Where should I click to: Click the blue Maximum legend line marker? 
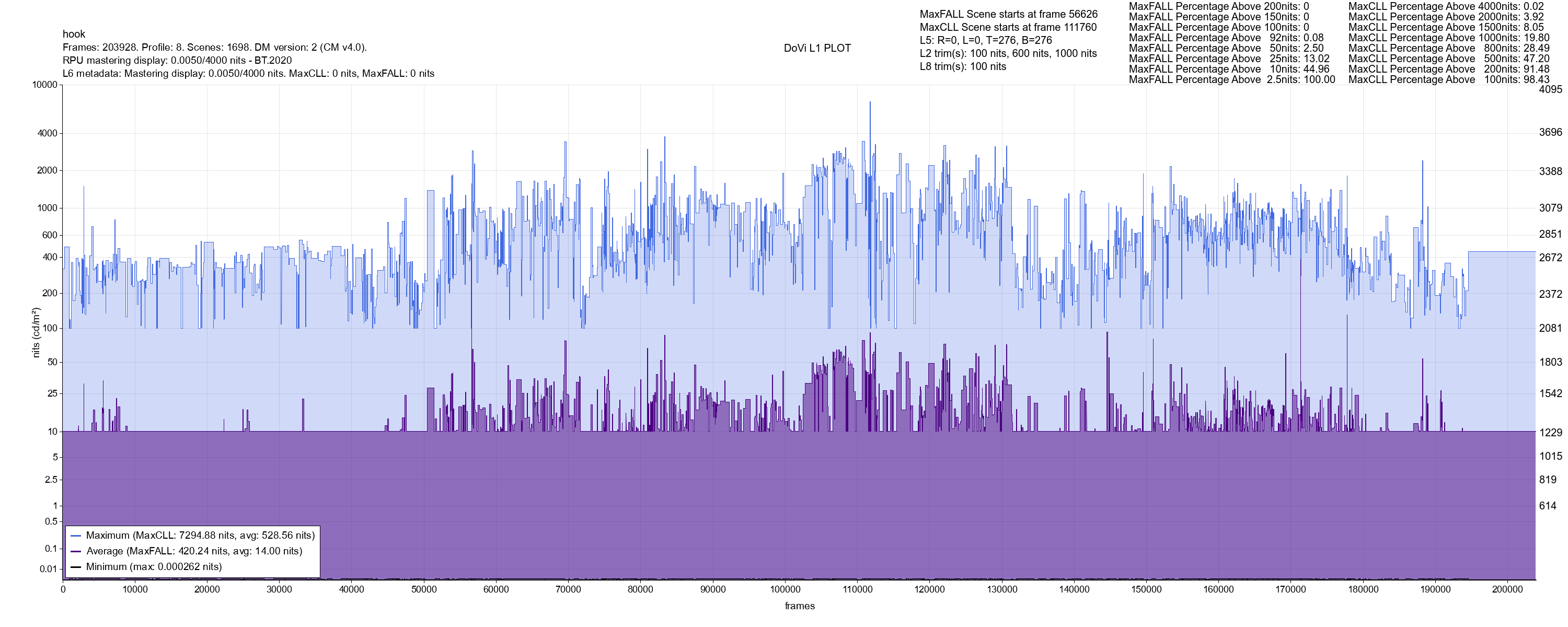[x=76, y=536]
